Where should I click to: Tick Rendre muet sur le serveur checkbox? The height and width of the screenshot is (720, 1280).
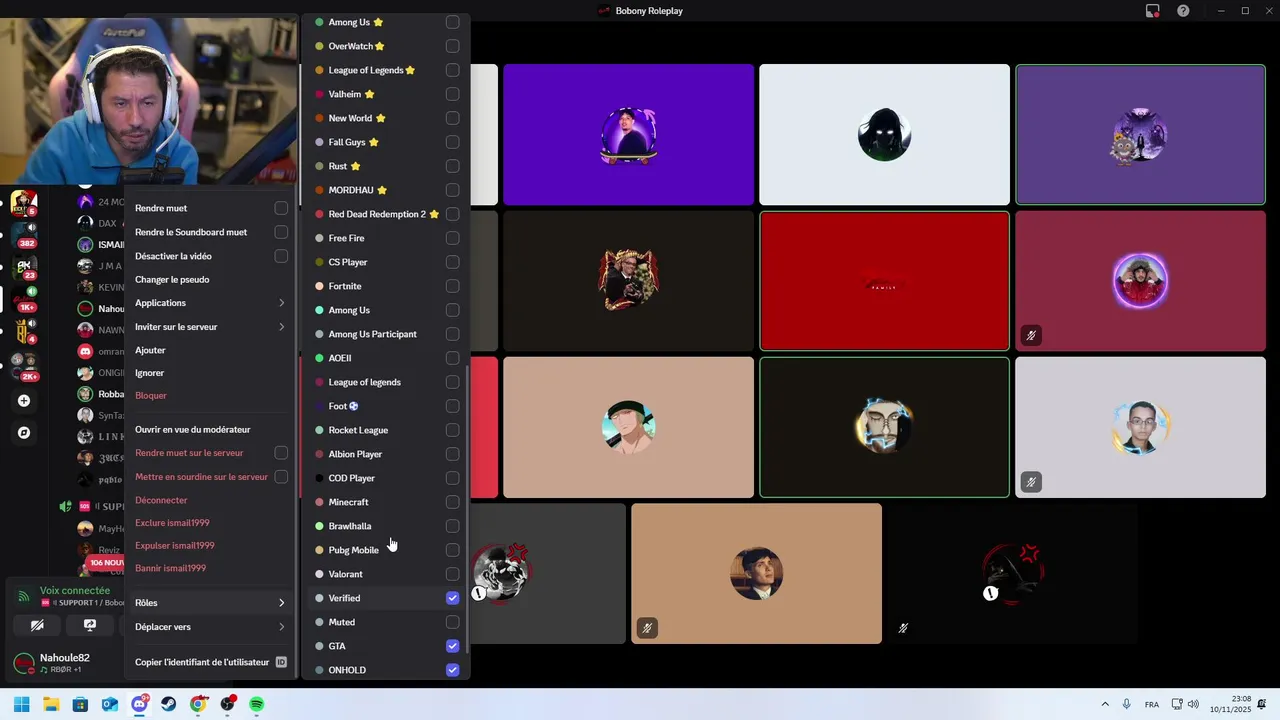(x=281, y=453)
